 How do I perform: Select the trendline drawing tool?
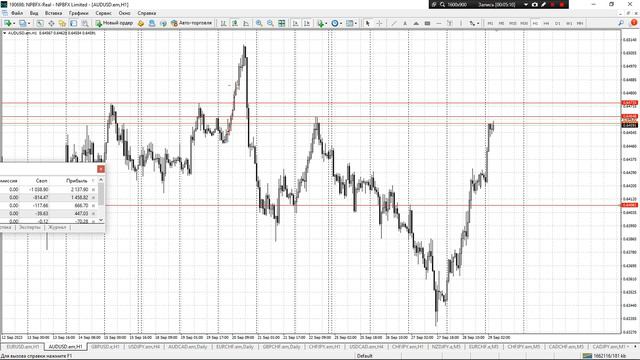pos(393,23)
